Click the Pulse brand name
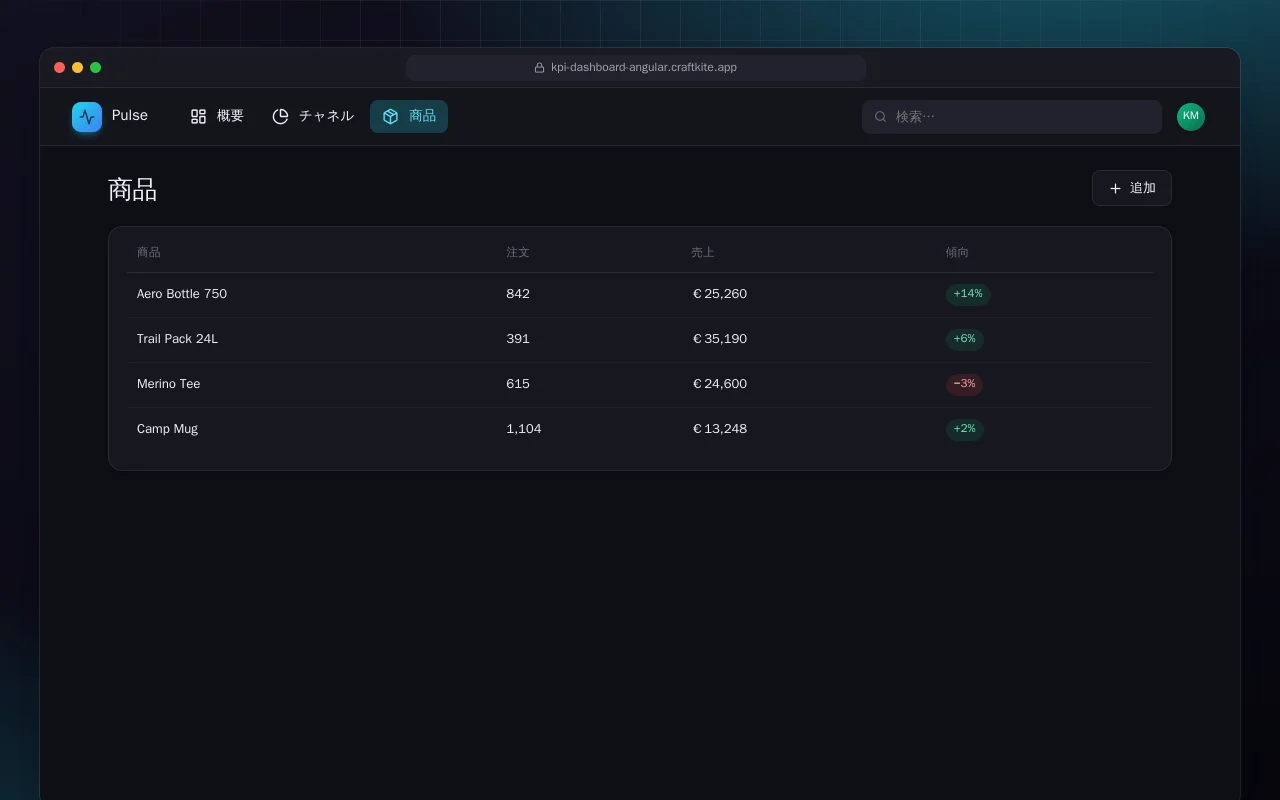The height and width of the screenshot is (800, 1280). tap(130, 116)
